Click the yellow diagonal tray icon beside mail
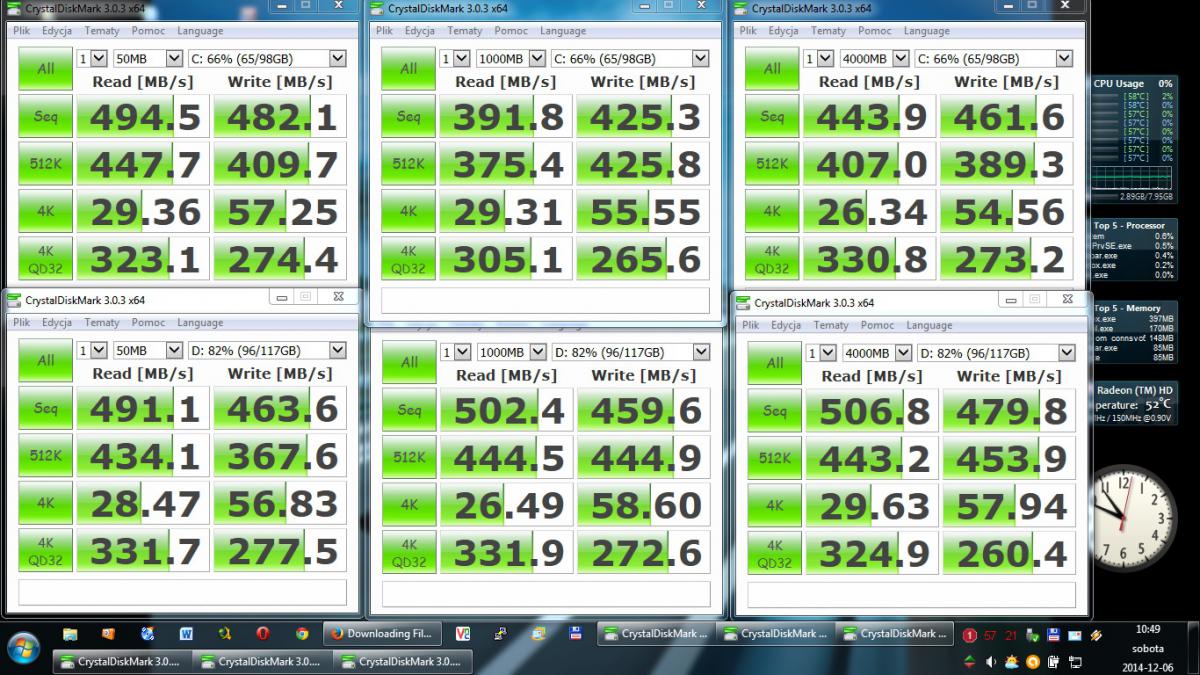Image resolution: width=1200 pixels, height=675 pixels. [1096, 635]
